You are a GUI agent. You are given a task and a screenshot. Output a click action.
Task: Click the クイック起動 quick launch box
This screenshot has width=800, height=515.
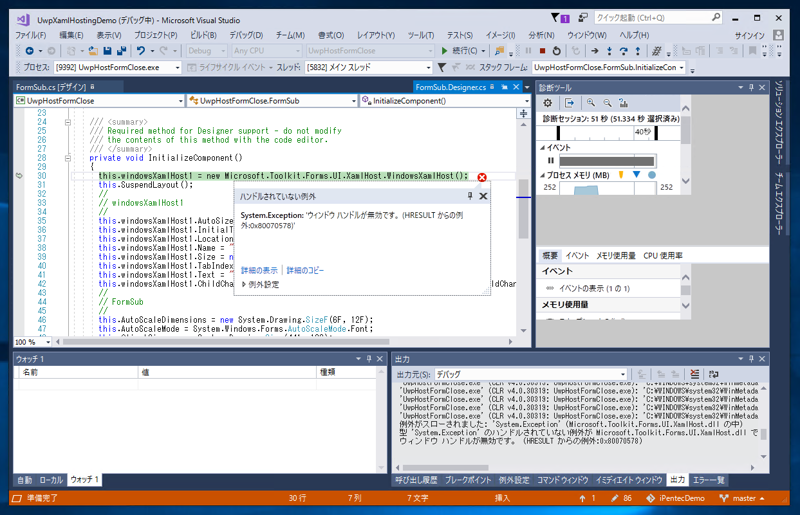point(658,18)
